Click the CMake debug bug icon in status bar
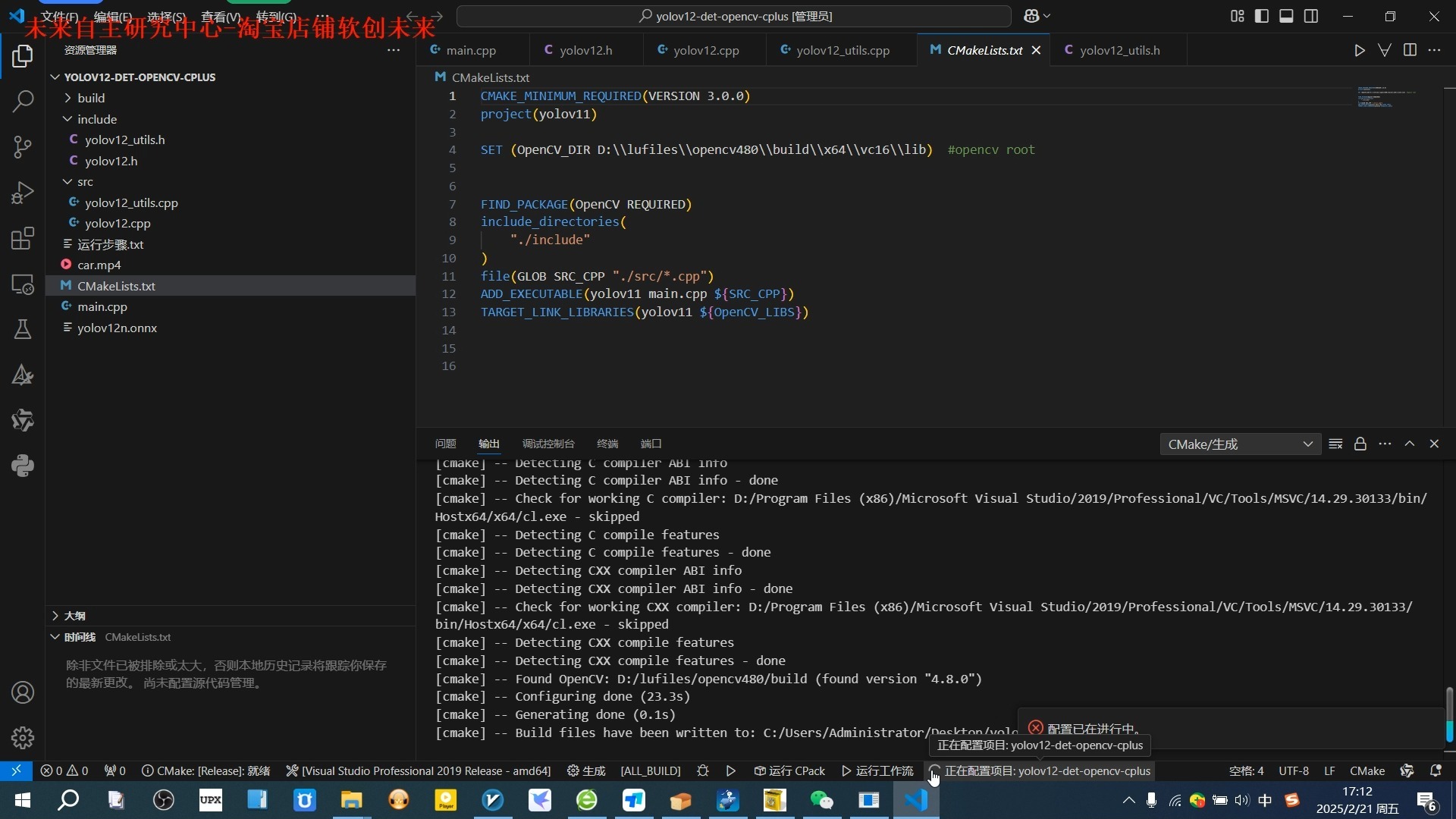 pyautogui.click(x=703, y=771)
